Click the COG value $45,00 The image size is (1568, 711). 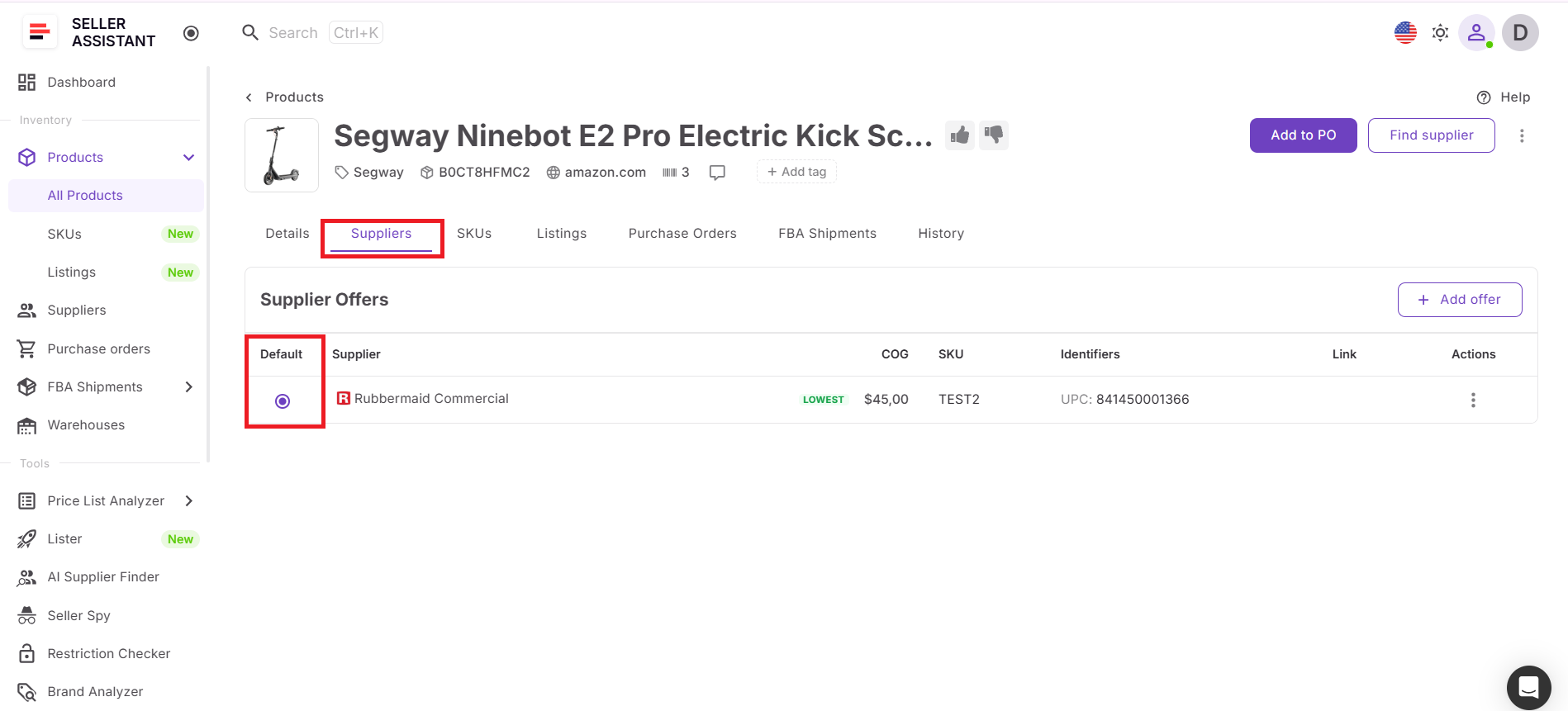tap(886, 400)
